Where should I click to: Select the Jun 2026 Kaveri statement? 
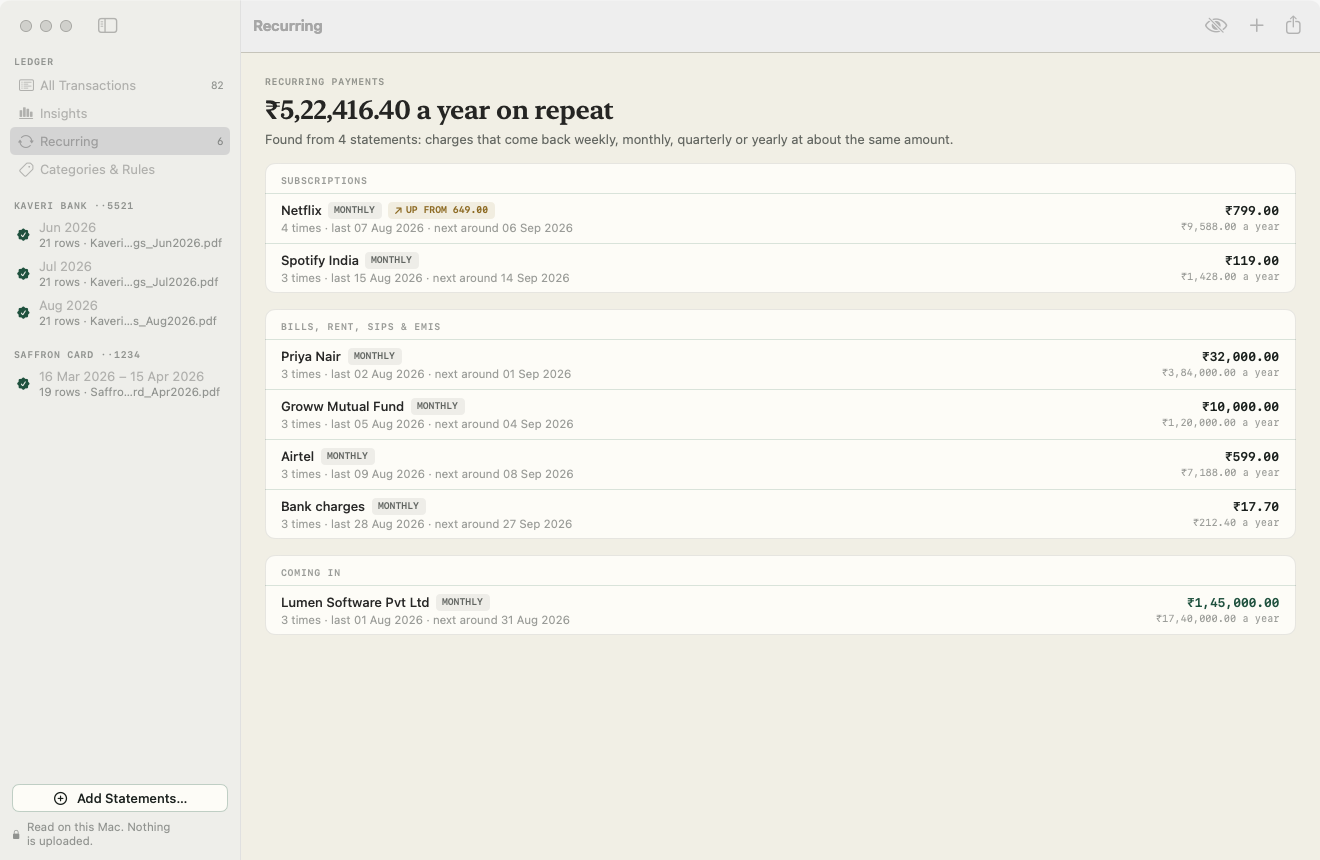pos(120,235)
